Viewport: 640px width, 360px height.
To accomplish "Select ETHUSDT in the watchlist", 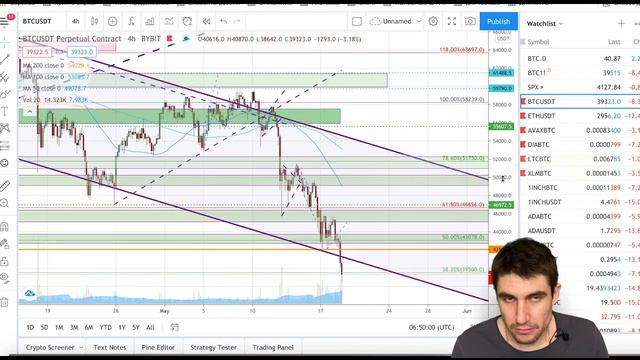I will click(580, 116).
